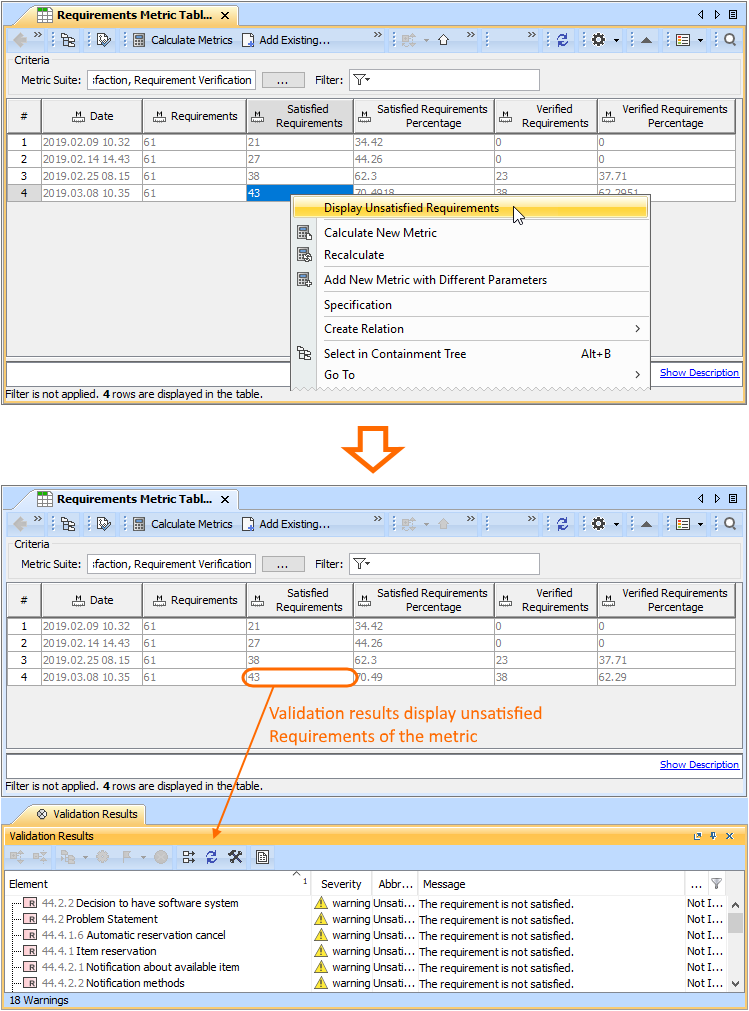
Task: Click Metric Suite ellipsis button in upper window
Action: (283, 81)
